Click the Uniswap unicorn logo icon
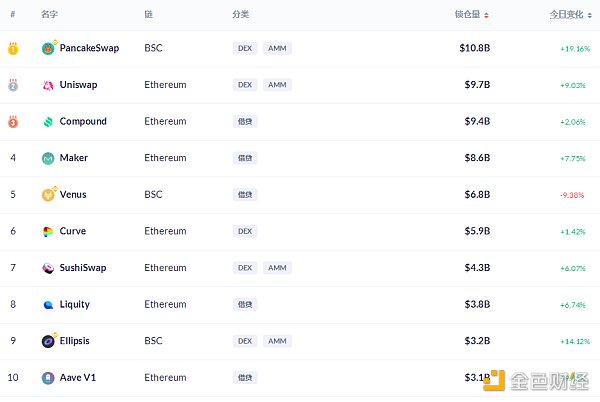 48,85
